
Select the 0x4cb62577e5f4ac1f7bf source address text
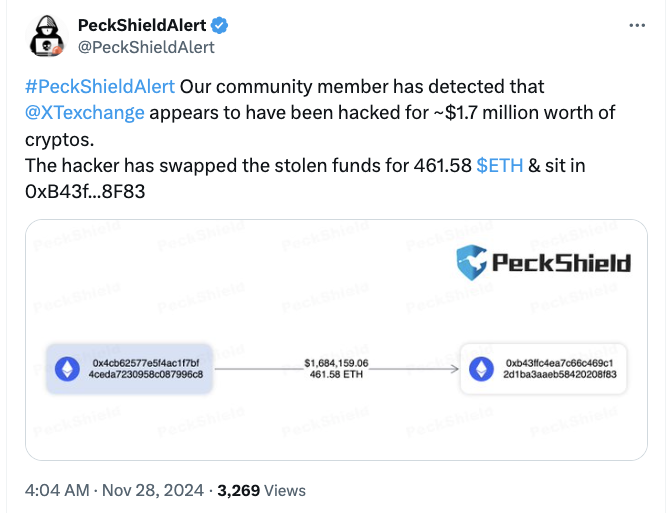click(x=146, y=362)
